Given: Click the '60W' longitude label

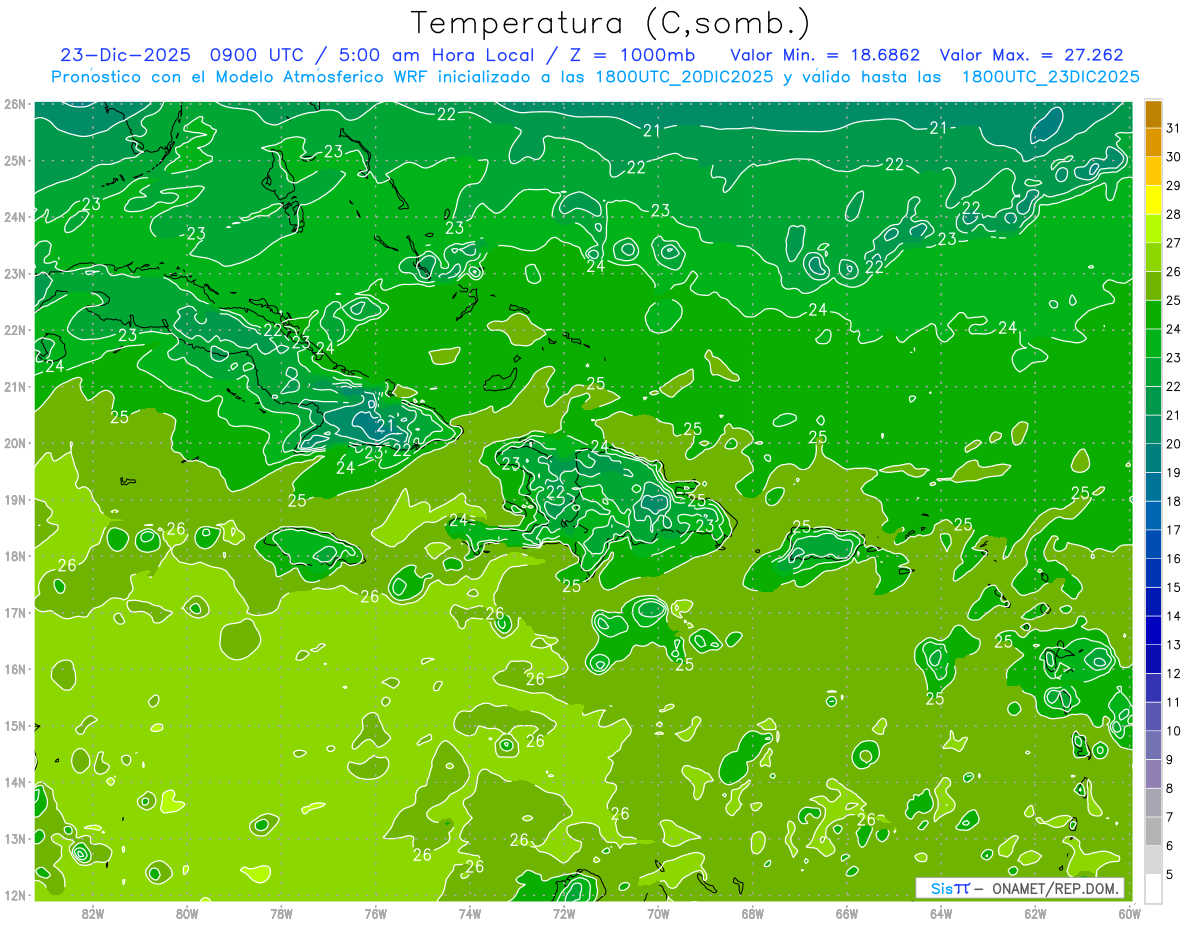Looking at the screenshot, I should (x=1130, y=913).
